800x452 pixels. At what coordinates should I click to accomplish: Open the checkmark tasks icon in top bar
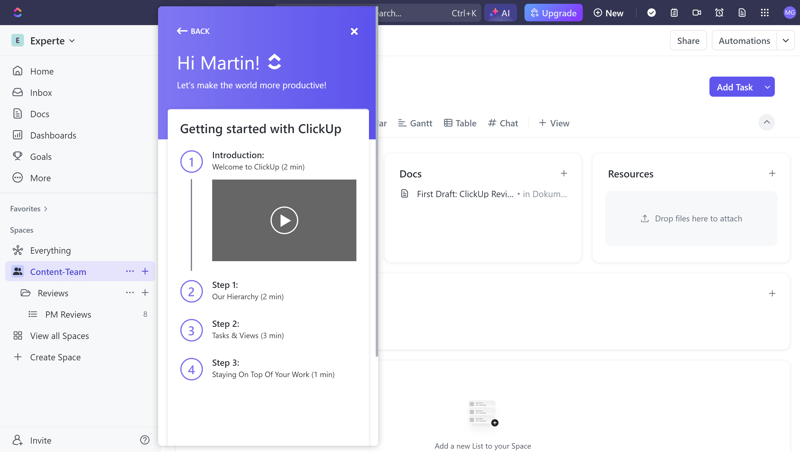coord(652,13)
